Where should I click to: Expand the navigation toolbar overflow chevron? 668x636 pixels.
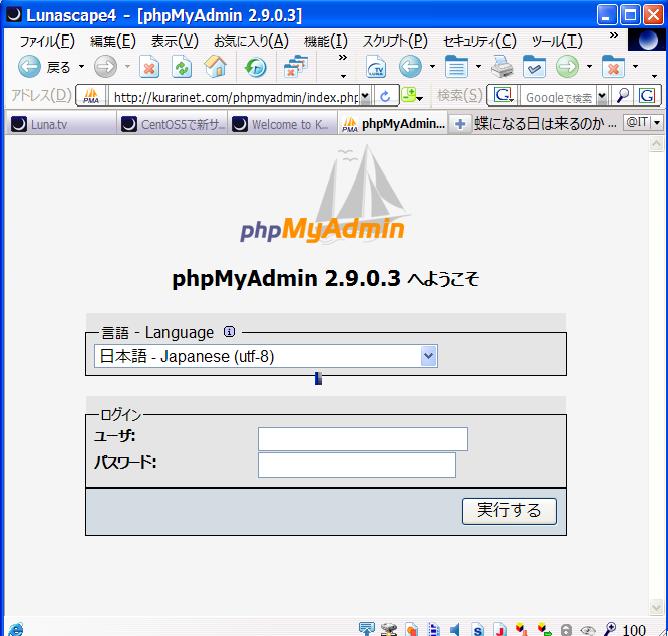[x=343, y=58]
